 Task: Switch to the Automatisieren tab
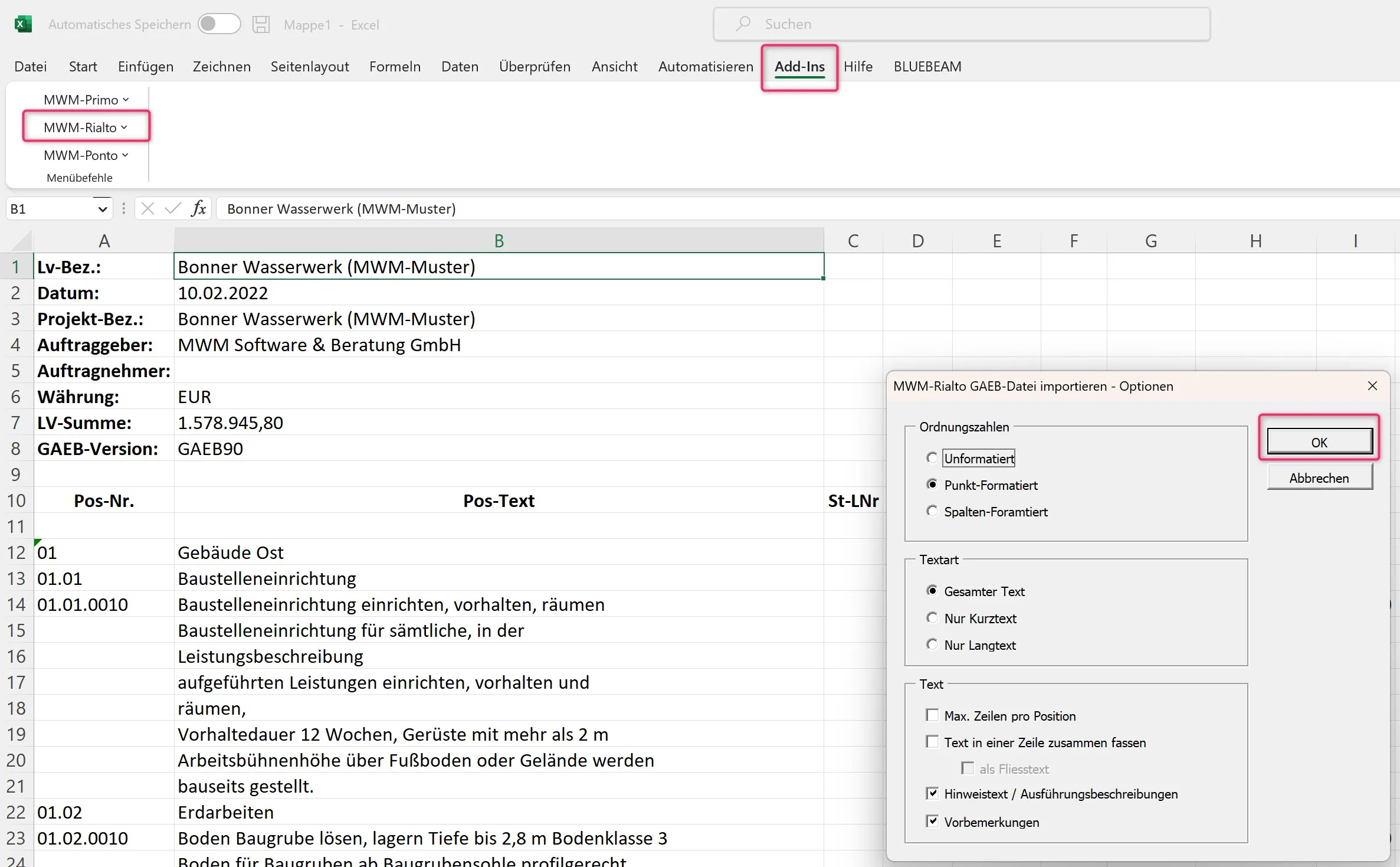pyautogui.click(x=706, y=66)
